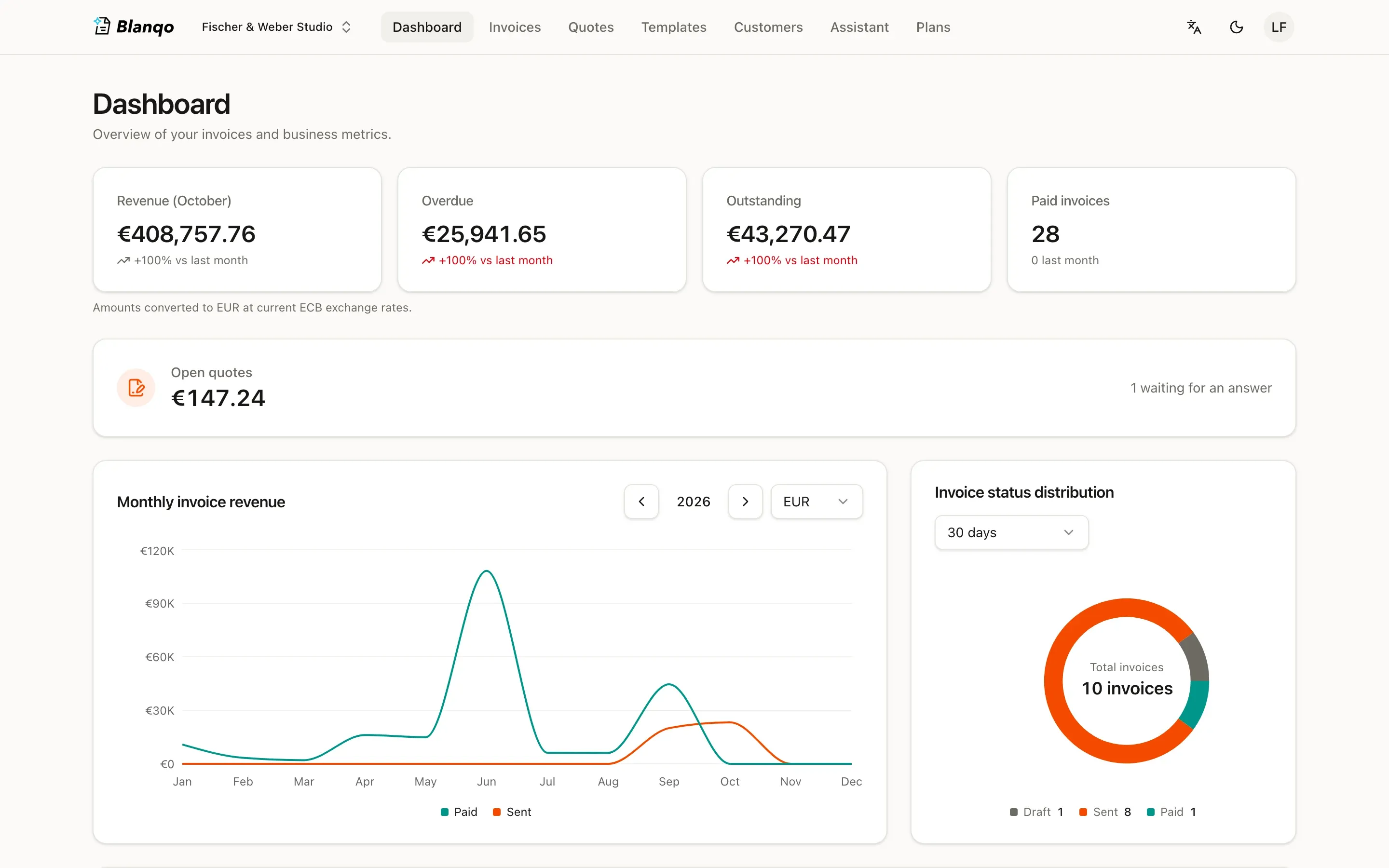Click the Open quotes document icon

point(136,388)
